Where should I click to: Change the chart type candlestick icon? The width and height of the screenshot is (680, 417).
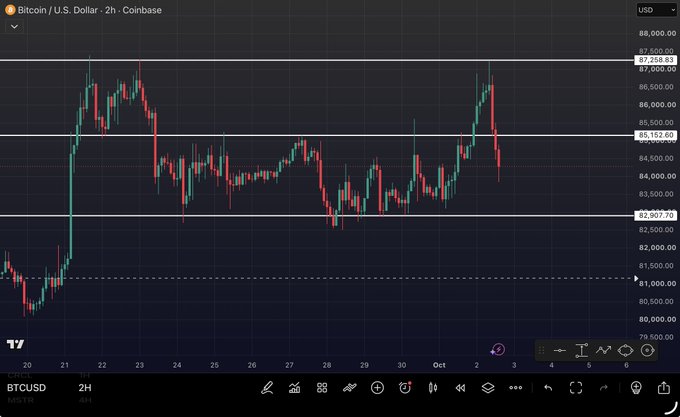(x=432, y=388)
